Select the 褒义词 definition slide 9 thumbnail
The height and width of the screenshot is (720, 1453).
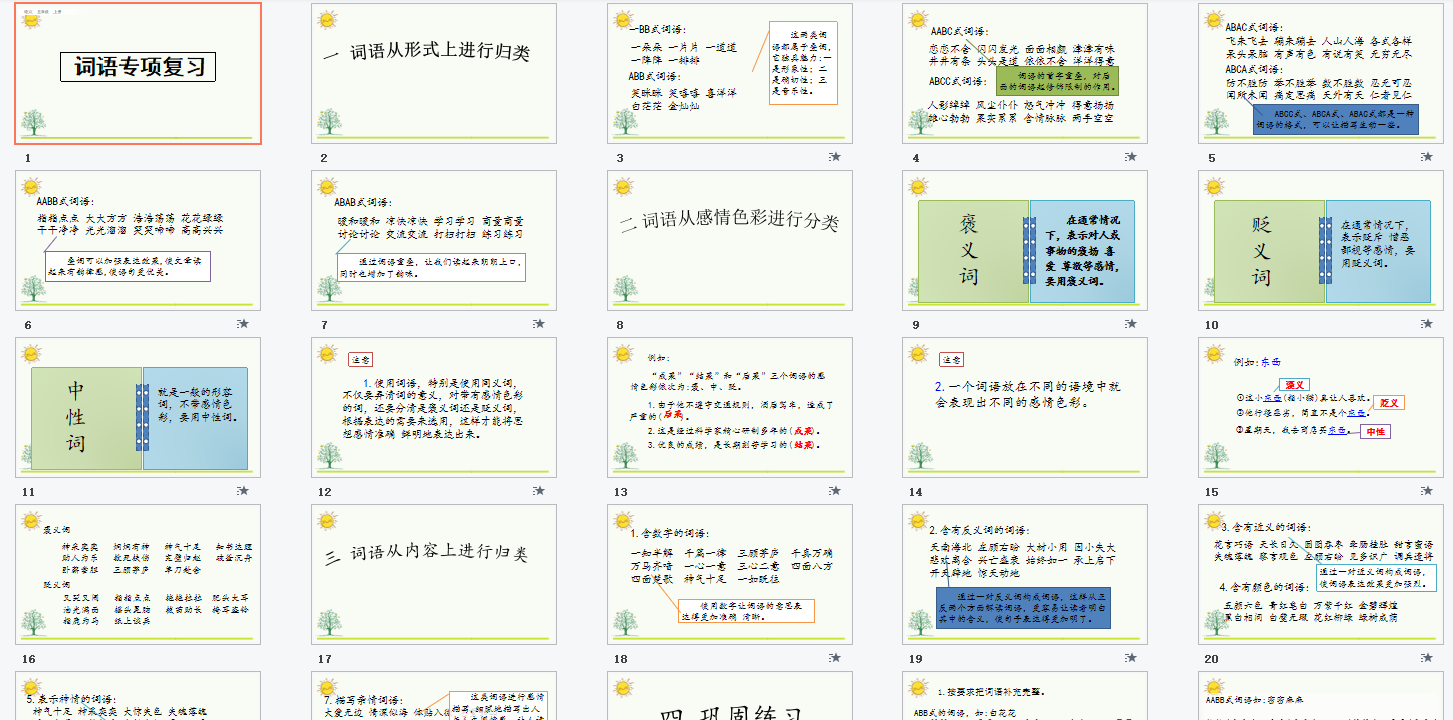pyautogui.click(x=1025, y=240)
